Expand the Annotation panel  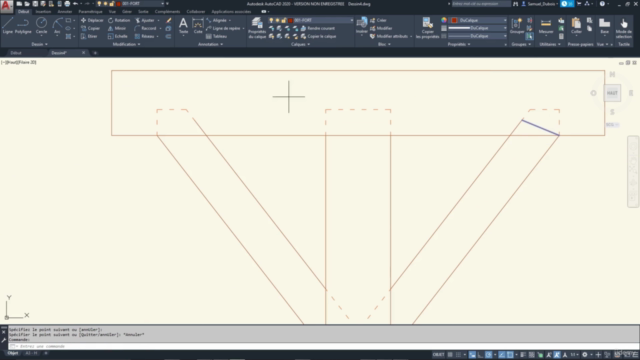pyautogui.click(x=211, y=44)
